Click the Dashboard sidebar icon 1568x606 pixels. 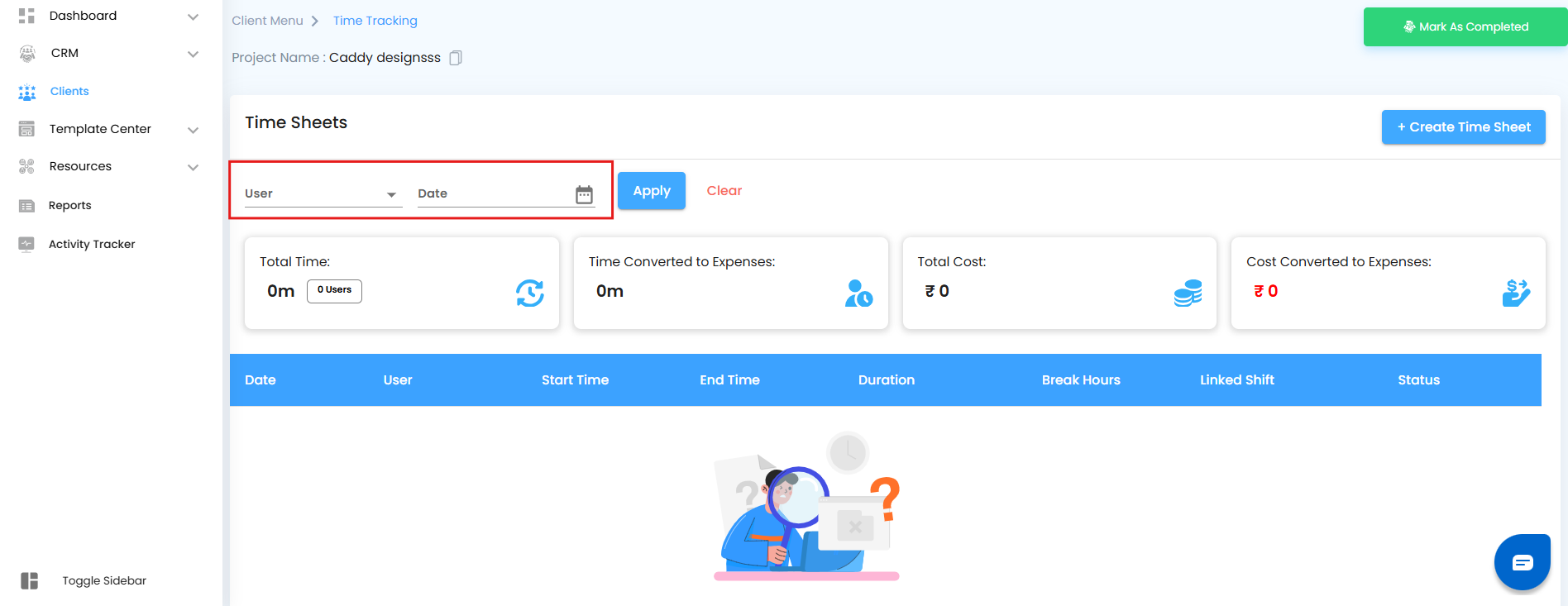point(26,16)
